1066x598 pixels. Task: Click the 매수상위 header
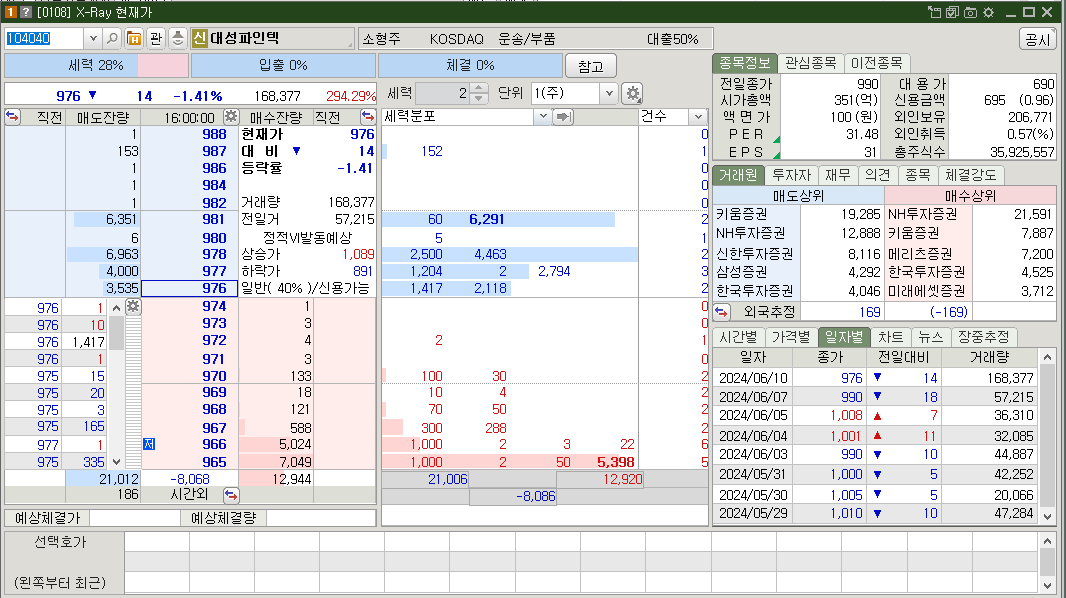coord(970,196)
